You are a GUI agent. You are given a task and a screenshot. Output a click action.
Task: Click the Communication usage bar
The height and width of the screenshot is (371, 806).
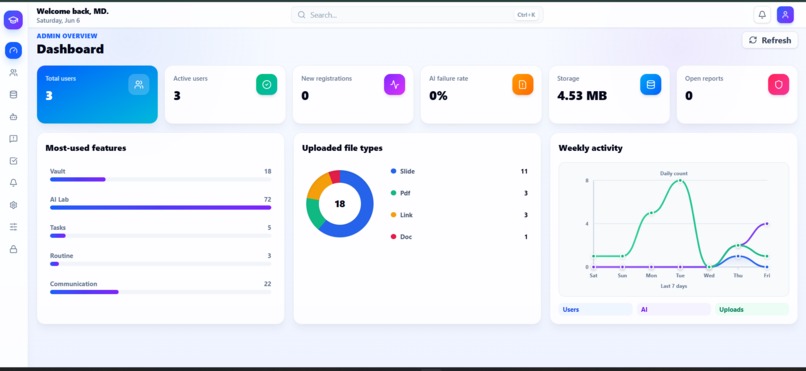pyautogui.click(x=160, y=292)
